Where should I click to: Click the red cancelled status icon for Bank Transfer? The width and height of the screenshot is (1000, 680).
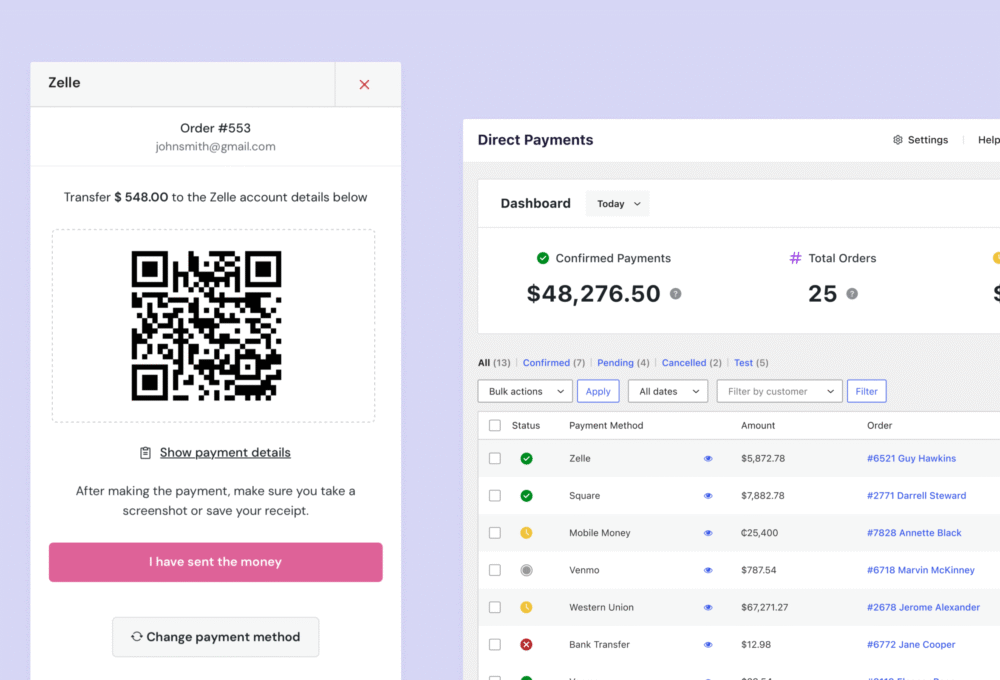coord(526,645)
